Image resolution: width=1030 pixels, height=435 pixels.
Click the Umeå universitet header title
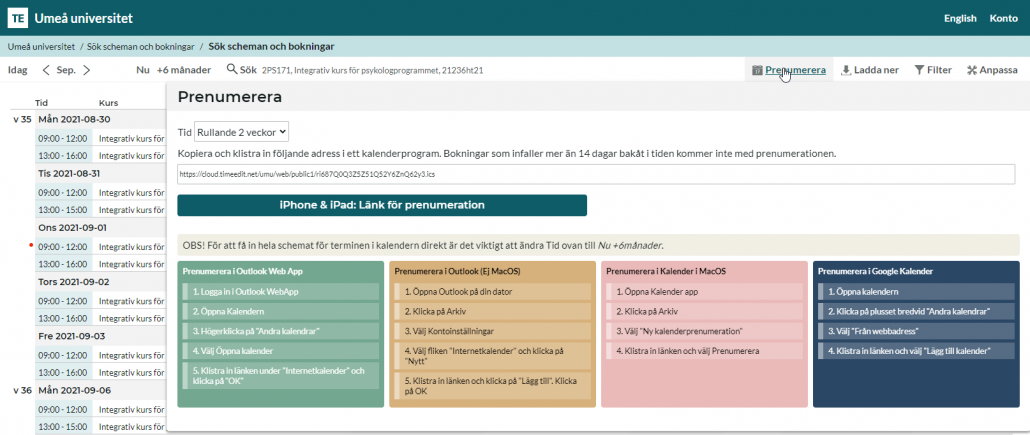pyautogui.click(x=83, y=18)
